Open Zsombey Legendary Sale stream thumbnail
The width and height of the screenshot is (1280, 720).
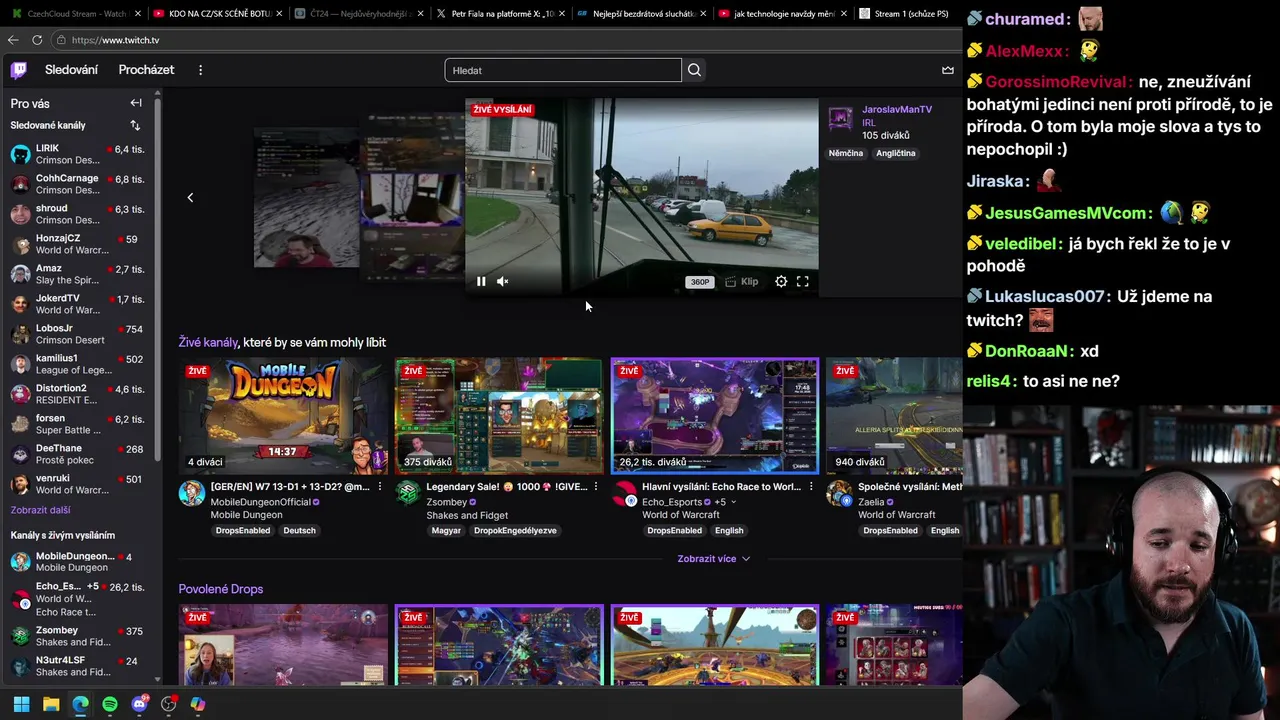(499, 415)
